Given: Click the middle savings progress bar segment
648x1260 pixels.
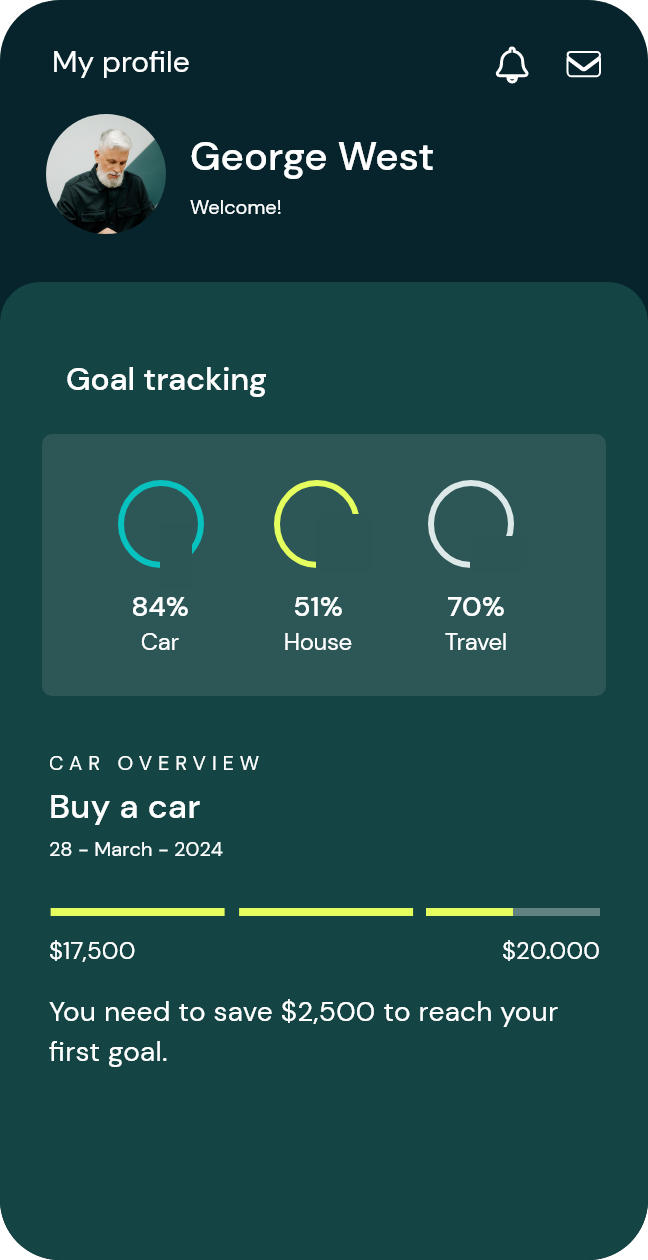Looking at the screenshot, I should tap(326, 912).
